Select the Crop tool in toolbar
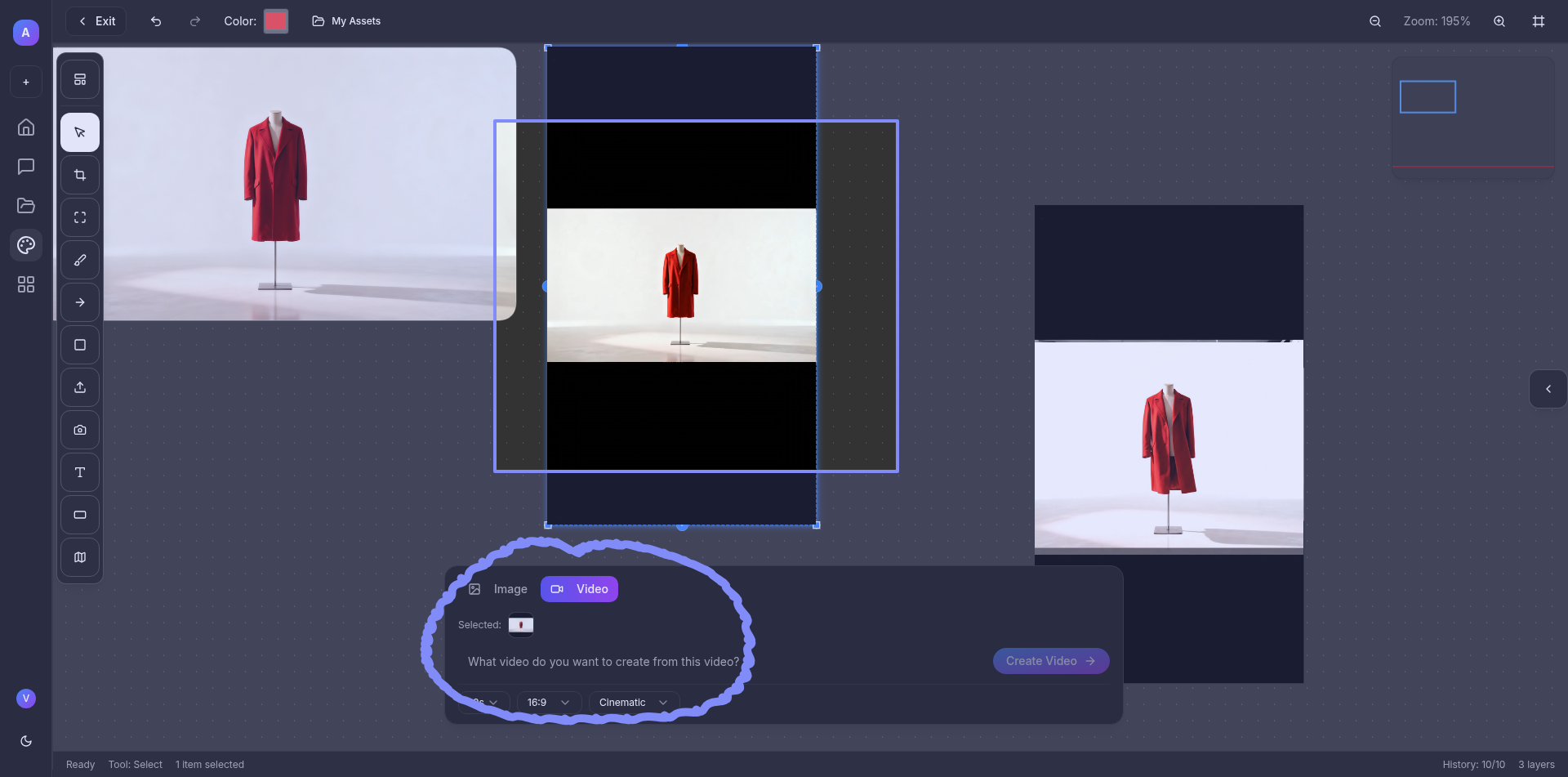Screen dimensions: 1568x777 pyautogui.click(x=80, y=175)
